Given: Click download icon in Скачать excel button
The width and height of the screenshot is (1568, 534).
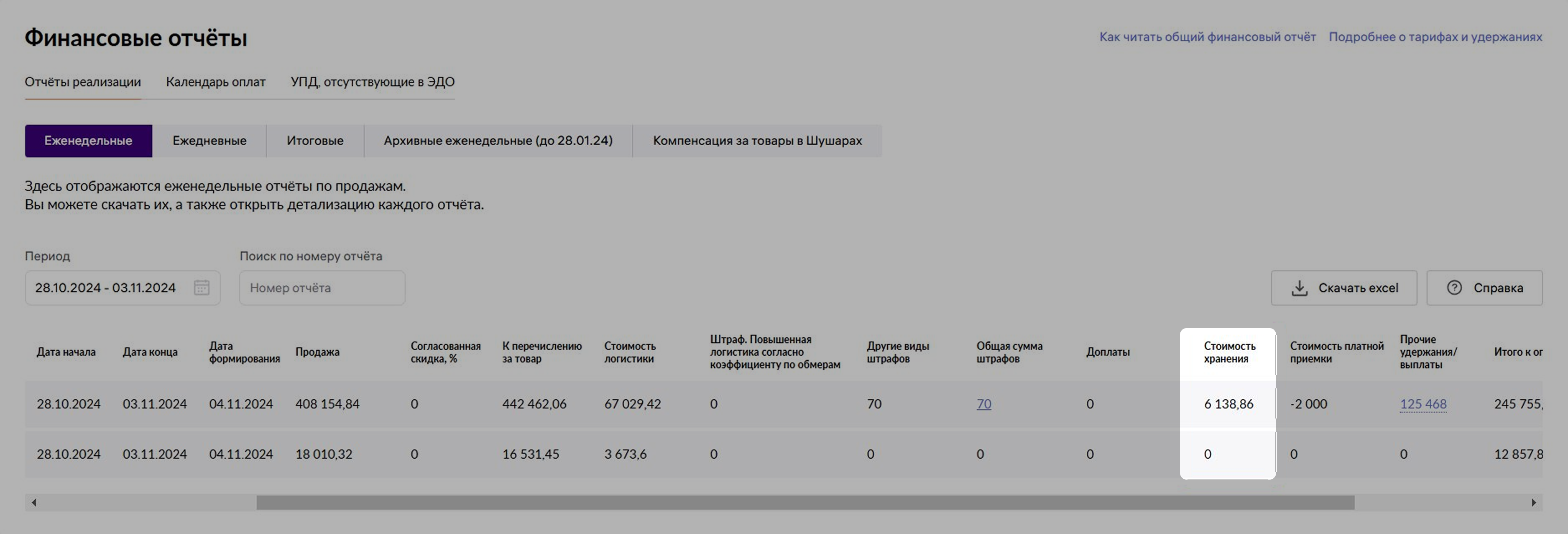Looking at the screenshot, I should 1299,288.
